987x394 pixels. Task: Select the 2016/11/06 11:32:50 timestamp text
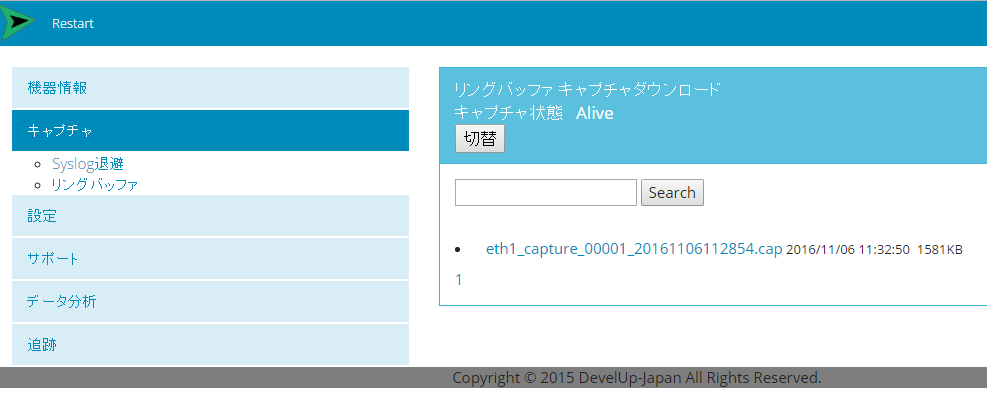pos(848,250)
